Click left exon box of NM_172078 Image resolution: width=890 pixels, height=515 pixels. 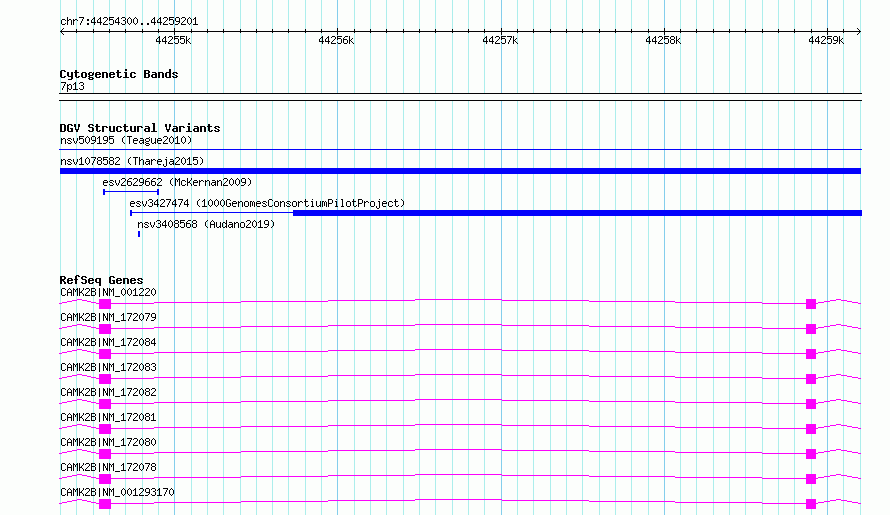coord(105,479)
